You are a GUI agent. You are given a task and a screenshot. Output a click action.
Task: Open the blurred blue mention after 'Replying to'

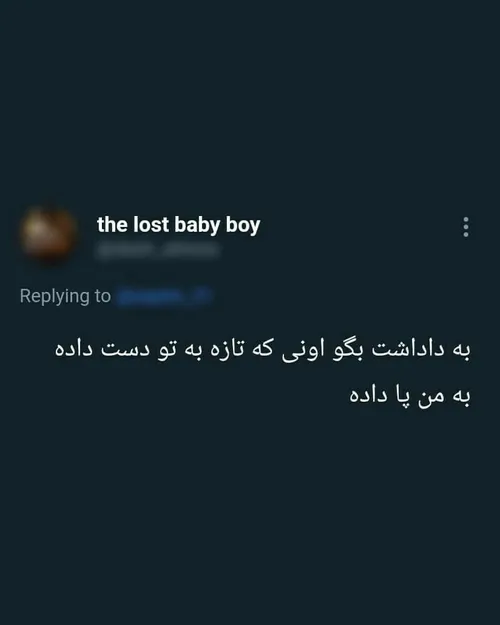pos(164,296)
